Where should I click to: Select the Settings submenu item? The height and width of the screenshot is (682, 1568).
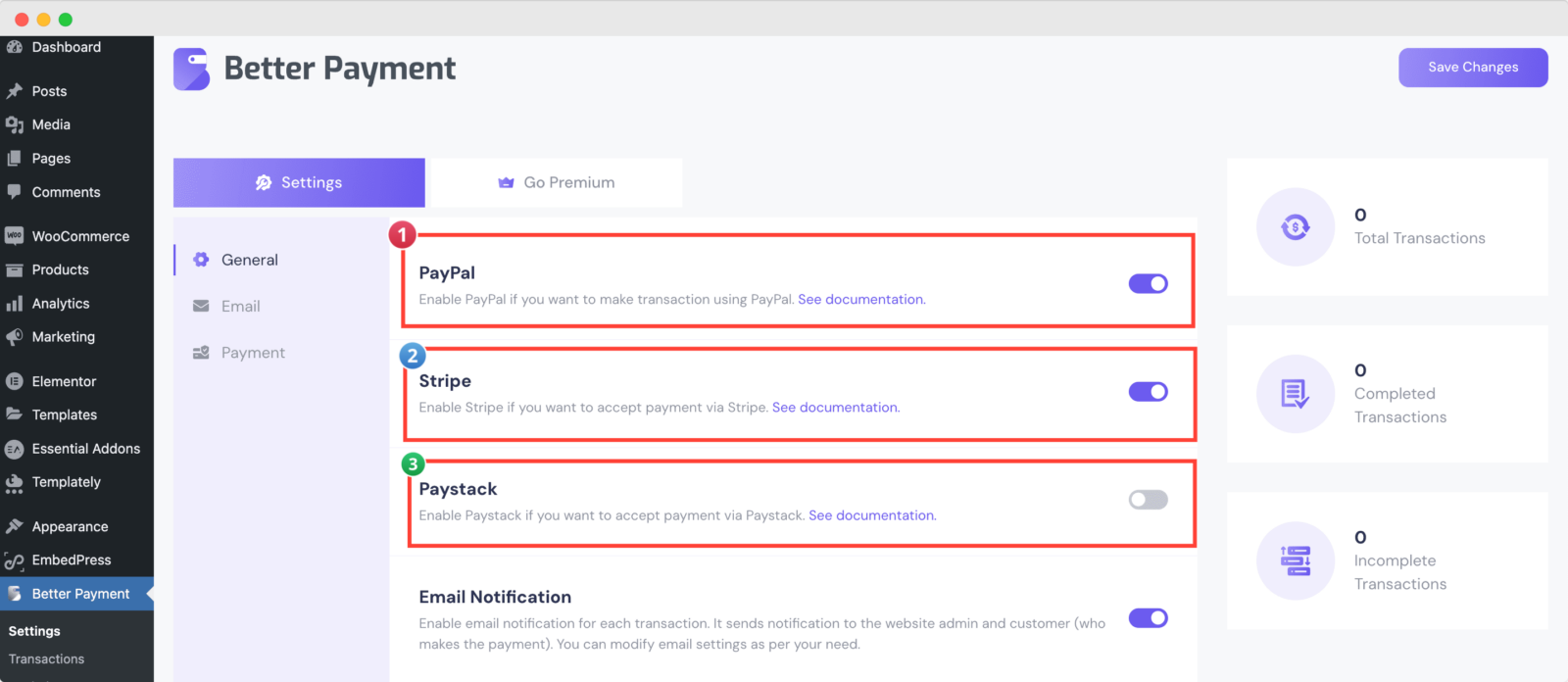click(34, 631)
